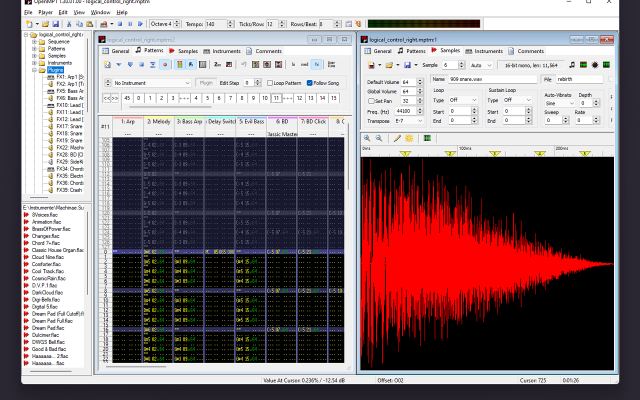Open the Sustain Loop Type dropdown

517,100
